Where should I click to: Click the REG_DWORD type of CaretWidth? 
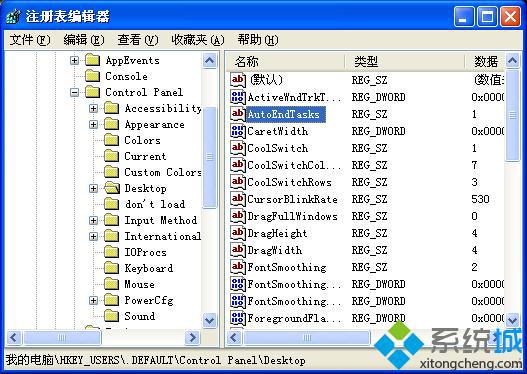[x=378, y=131]
